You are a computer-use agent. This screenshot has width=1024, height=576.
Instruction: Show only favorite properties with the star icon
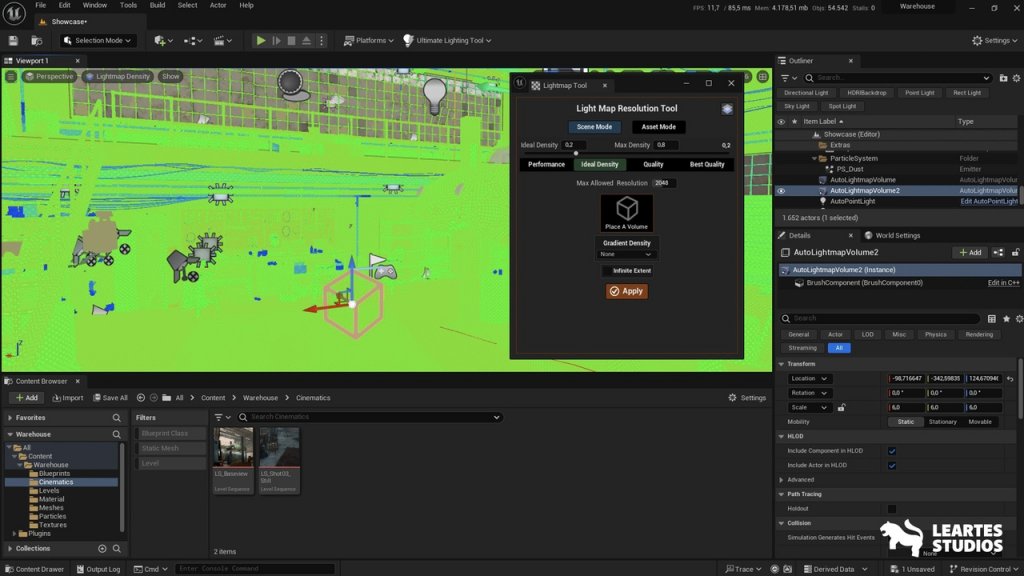coord(1006,319)
